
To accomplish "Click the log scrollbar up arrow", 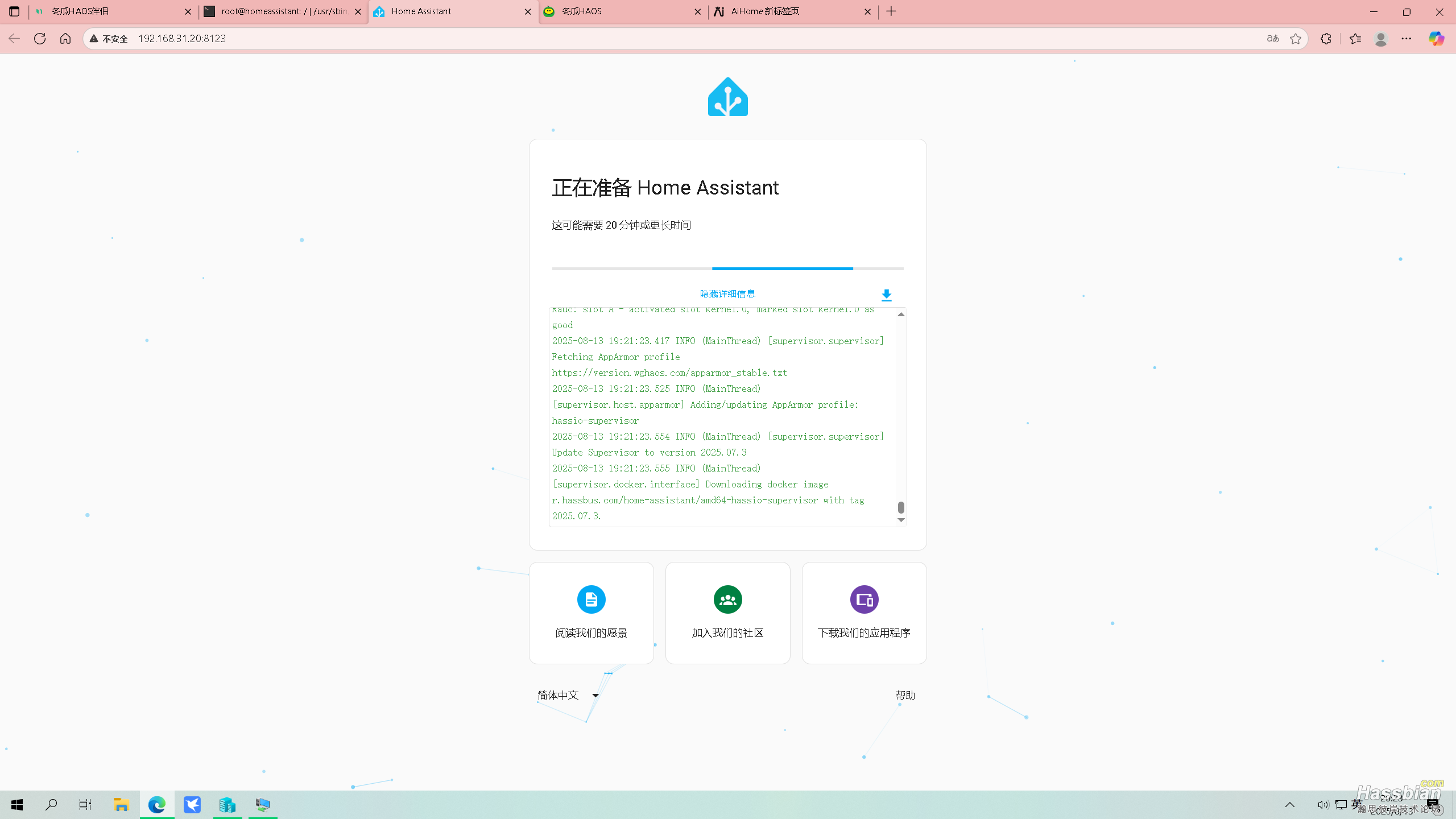I will coord(901,315).
